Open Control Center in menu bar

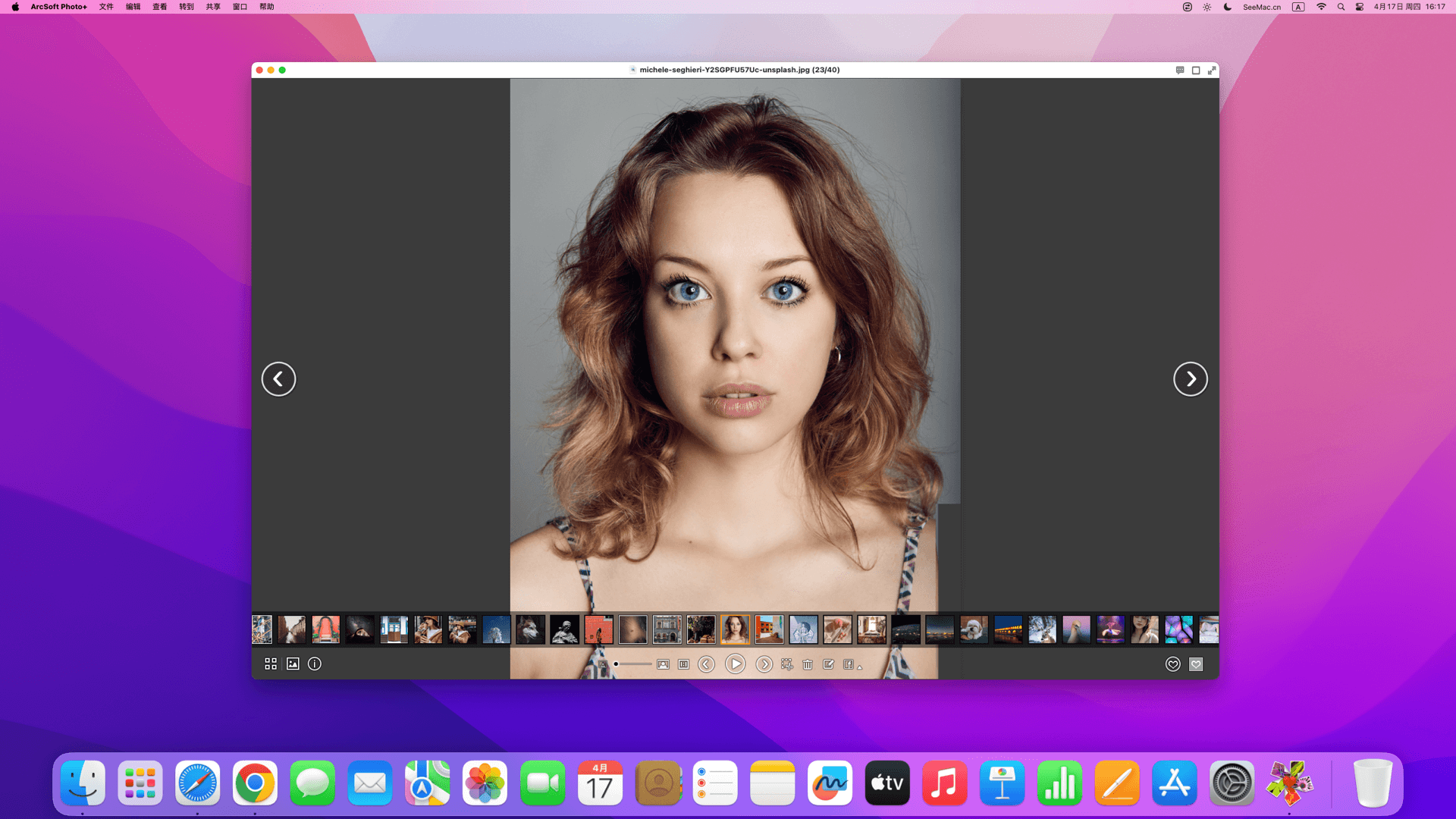click(1360, 7)
